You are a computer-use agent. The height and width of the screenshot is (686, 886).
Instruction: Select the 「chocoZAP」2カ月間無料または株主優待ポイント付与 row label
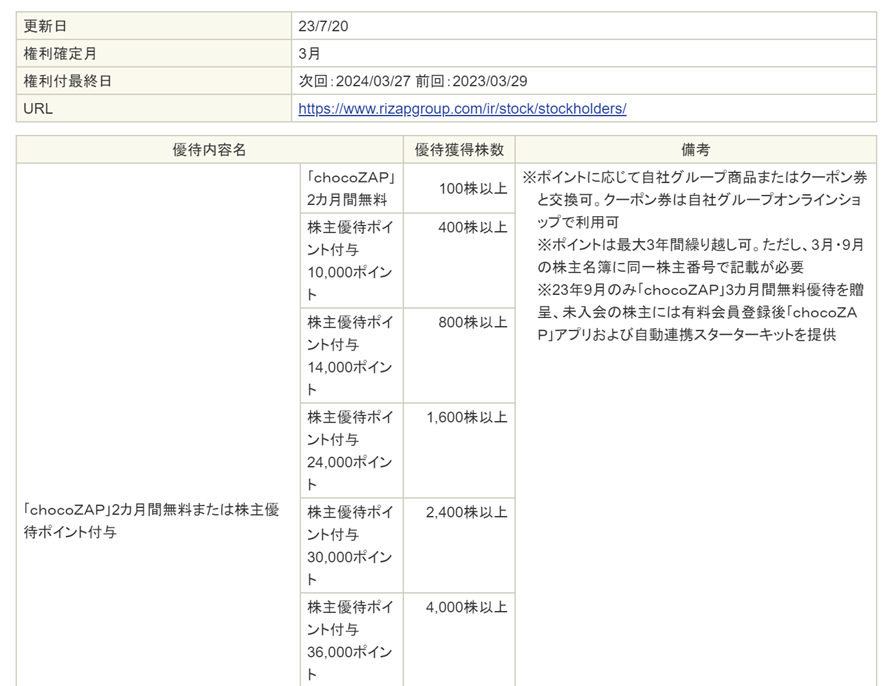click(158, 425)
